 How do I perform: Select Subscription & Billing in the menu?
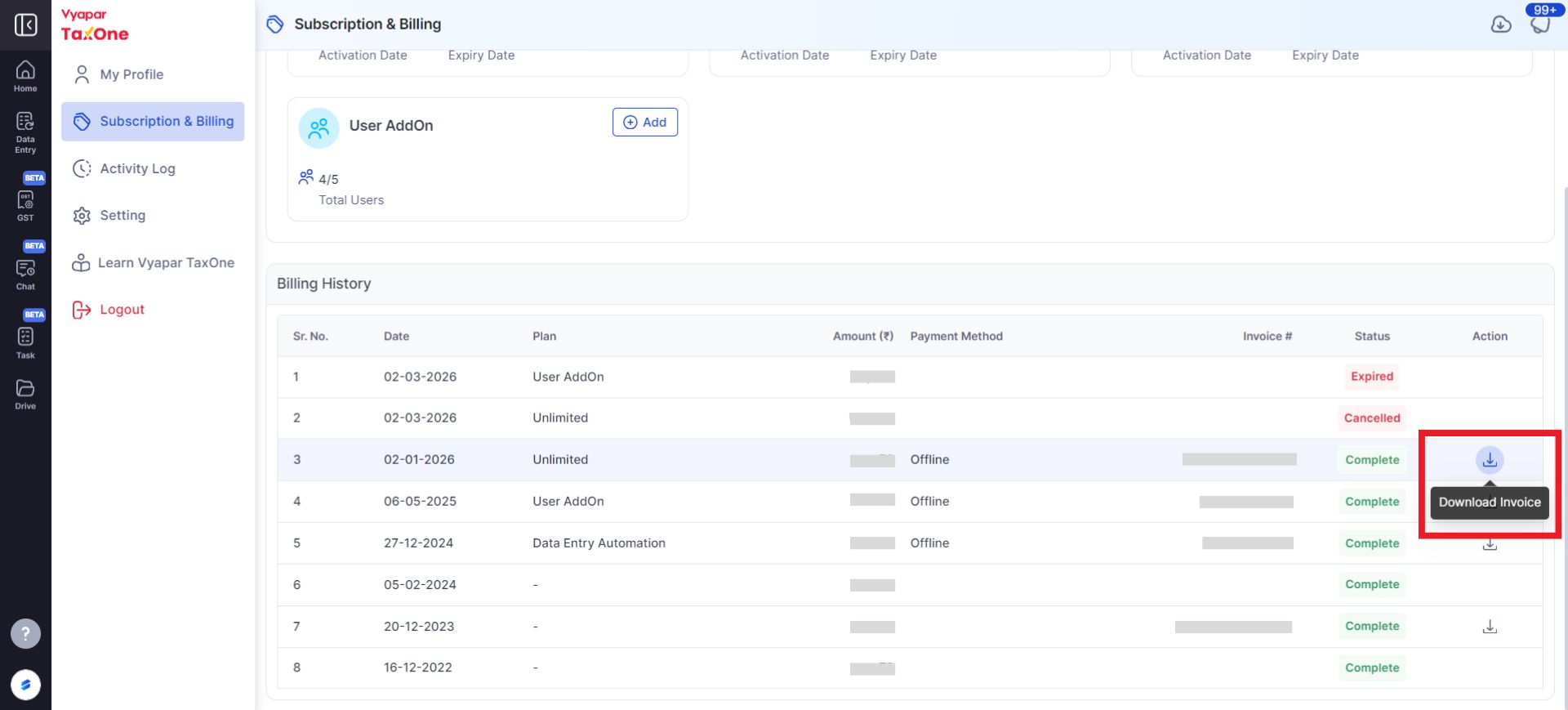pos(153,121)
